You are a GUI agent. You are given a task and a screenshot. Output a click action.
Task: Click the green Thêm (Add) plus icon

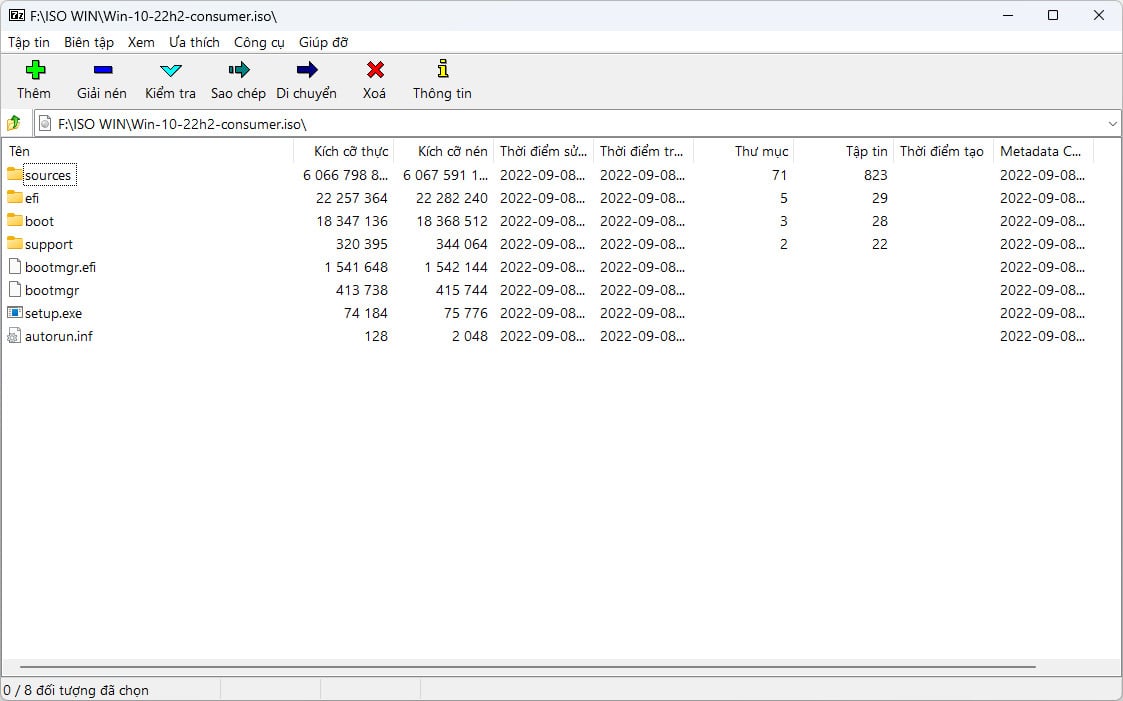coord(35,69)
